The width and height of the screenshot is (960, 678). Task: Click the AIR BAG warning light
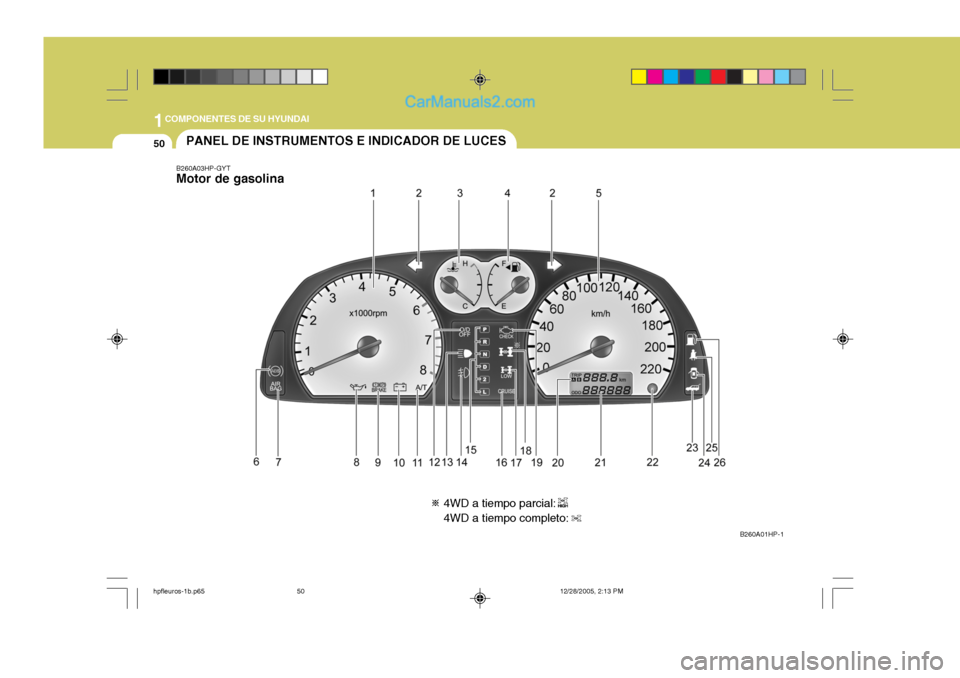(276, 386)
